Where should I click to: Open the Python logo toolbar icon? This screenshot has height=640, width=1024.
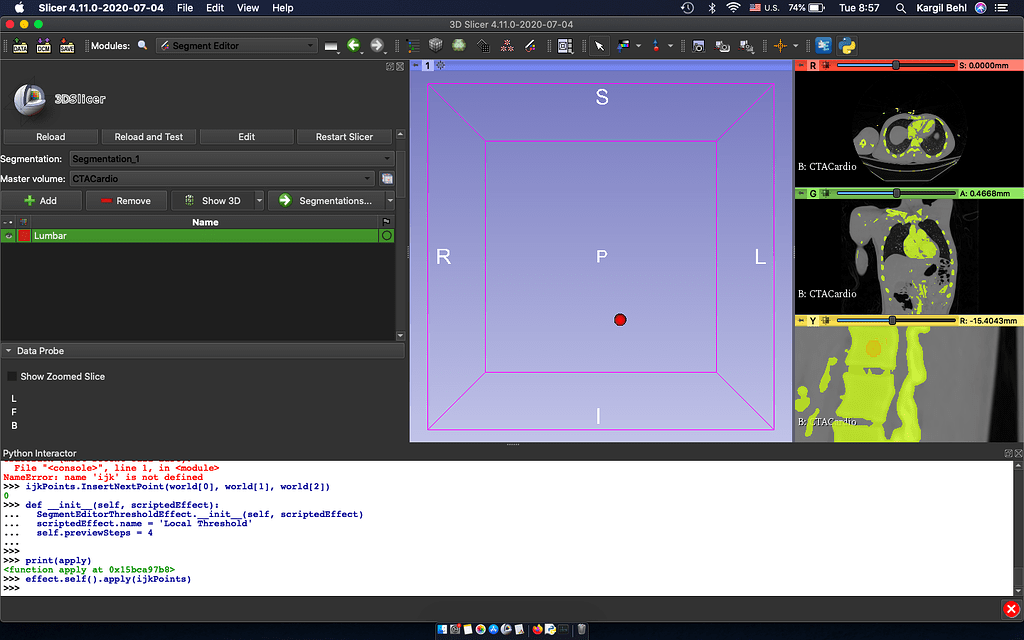(x=847, y=45)
